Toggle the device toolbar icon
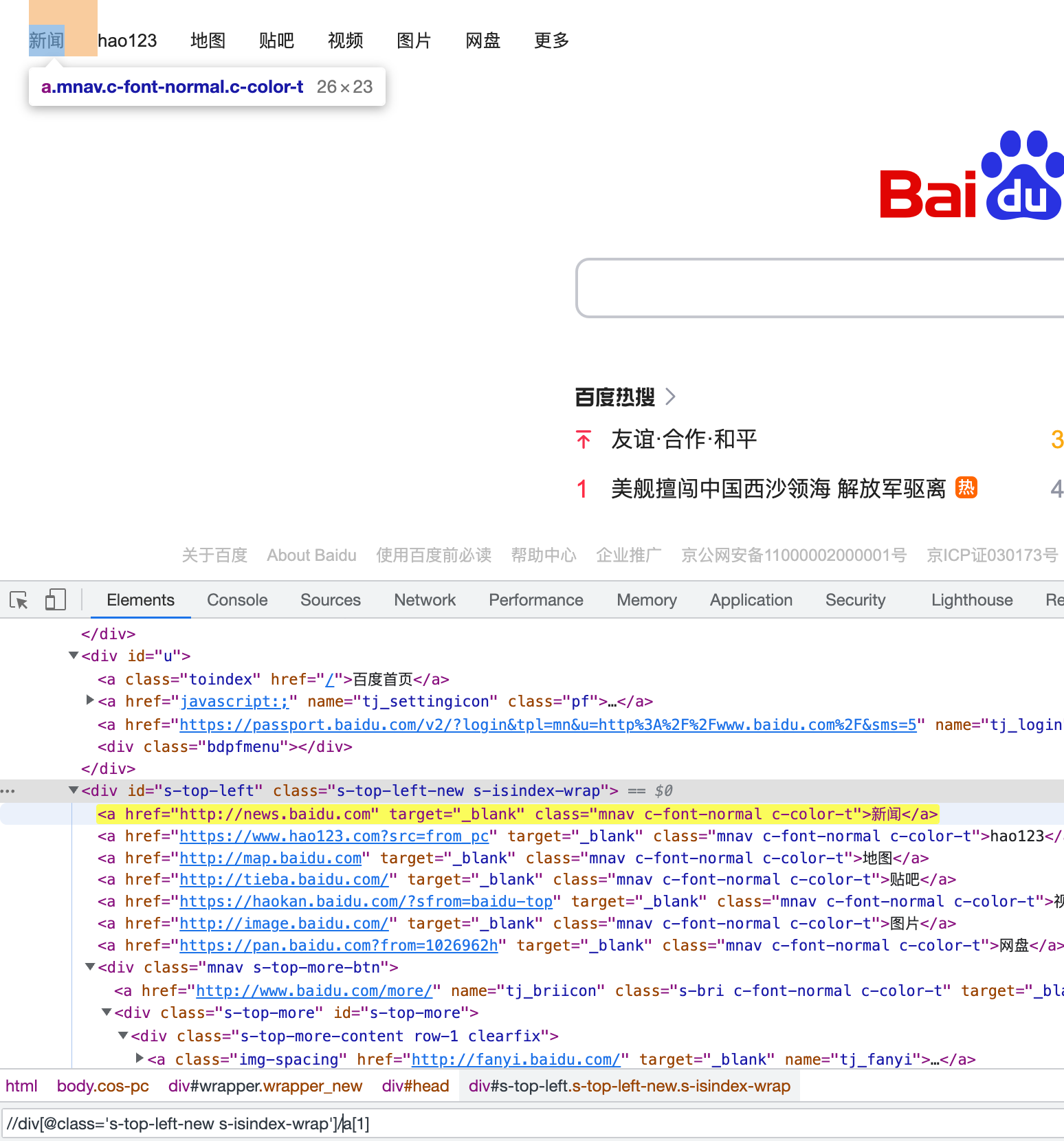This screenshot has width=1064, height=1141. 55,600
